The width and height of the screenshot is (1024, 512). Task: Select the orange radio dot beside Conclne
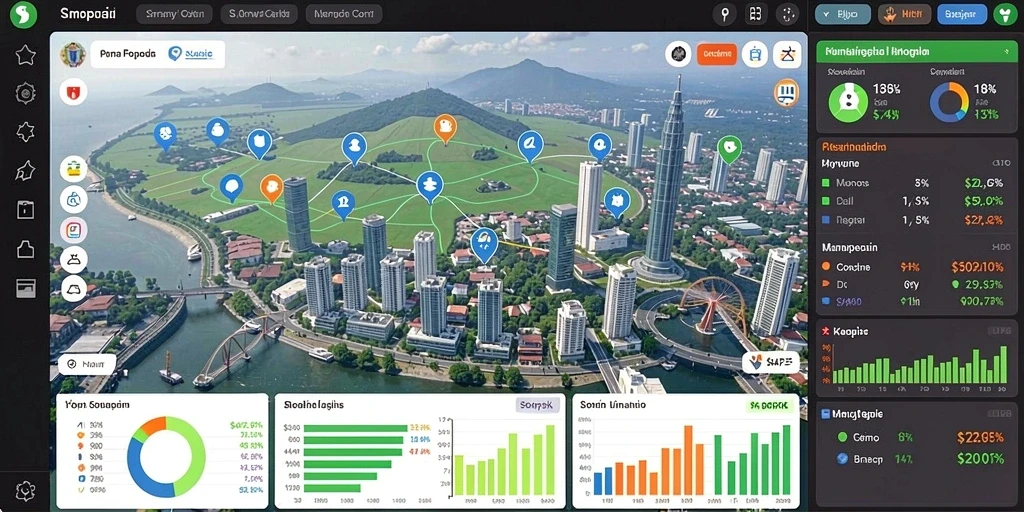pyautogui.click(x=825, y=266)
